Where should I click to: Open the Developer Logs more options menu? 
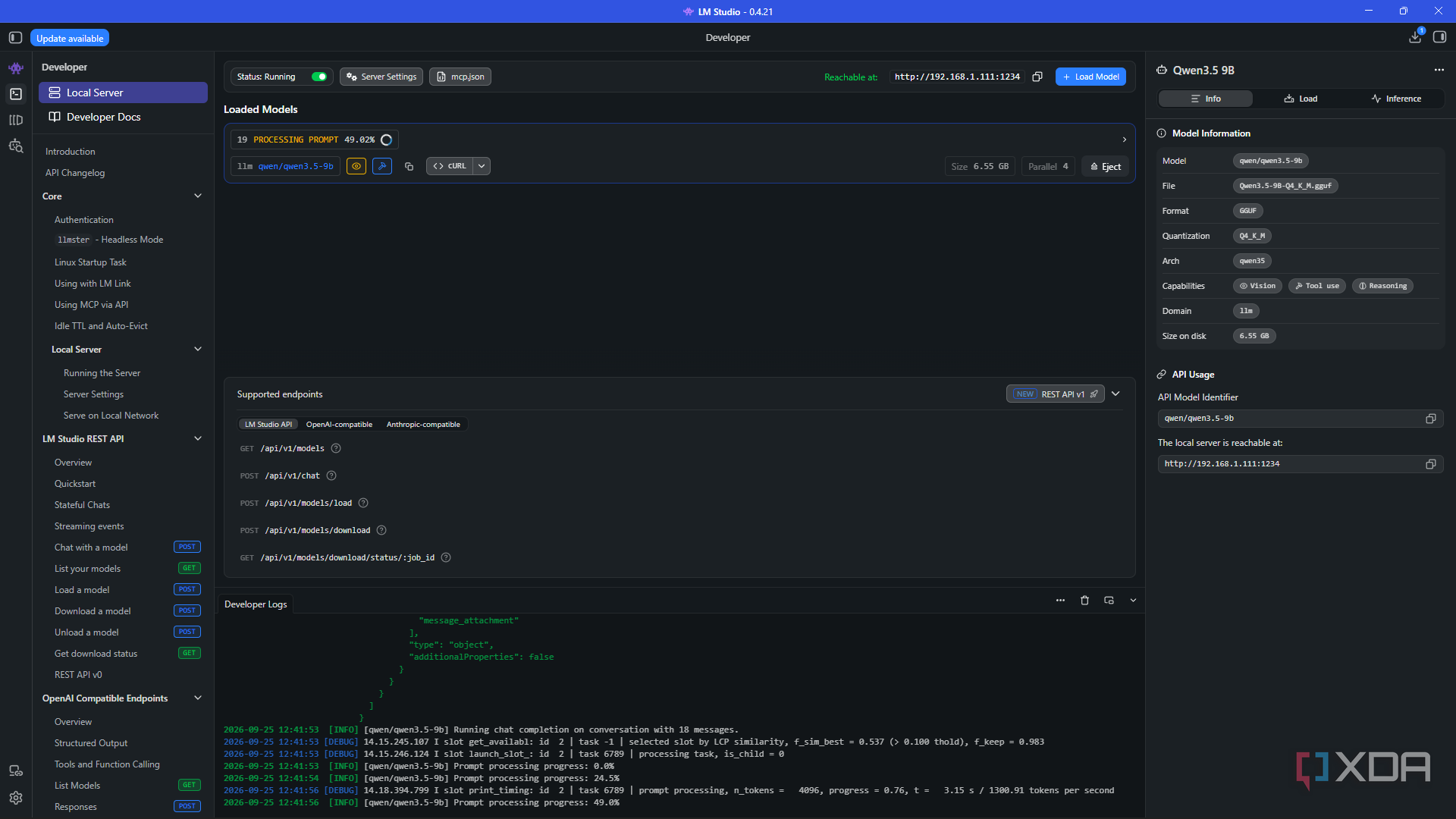pos(1060,601)
